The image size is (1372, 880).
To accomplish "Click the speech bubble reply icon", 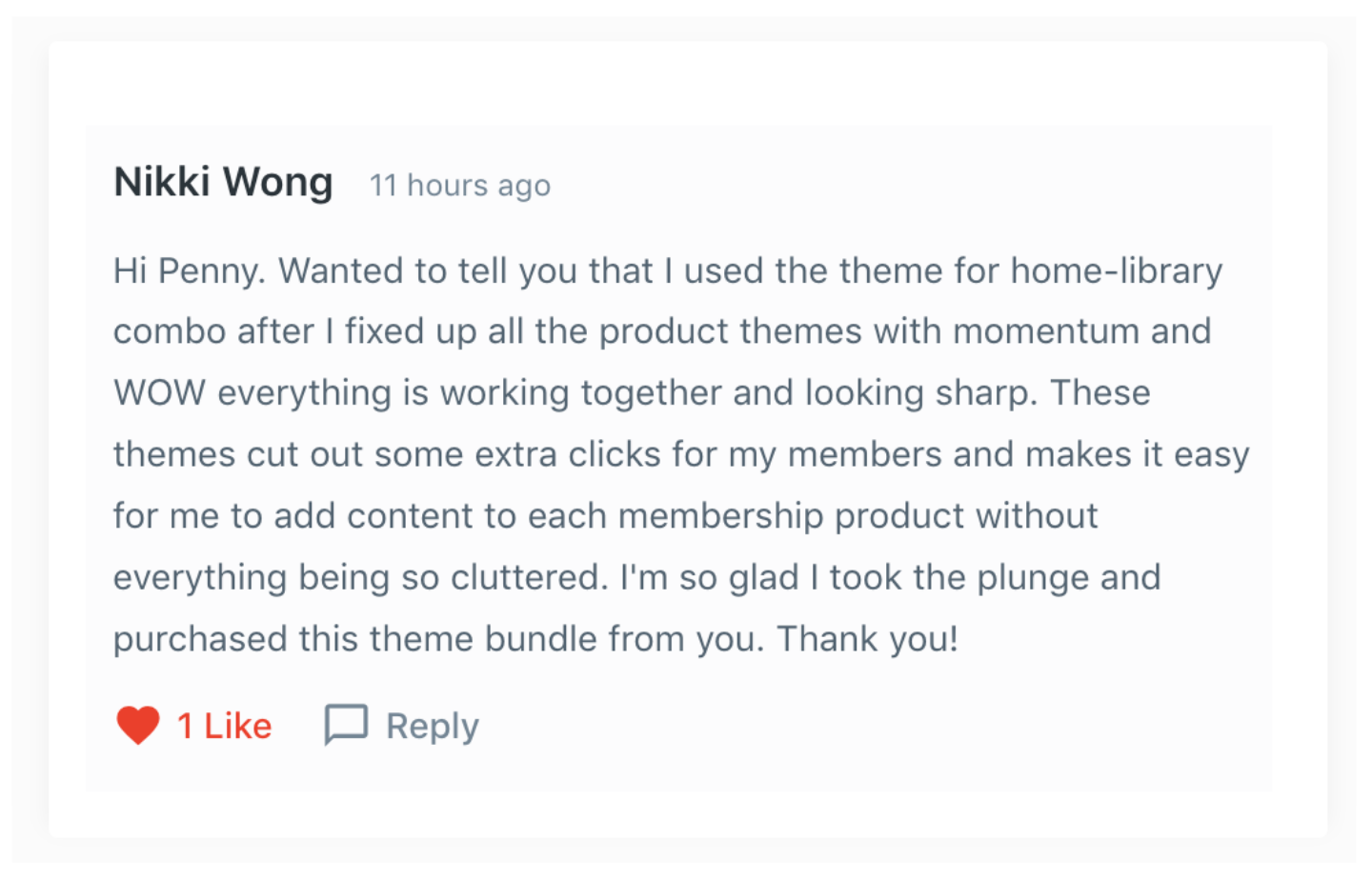I will click(346, 725).
